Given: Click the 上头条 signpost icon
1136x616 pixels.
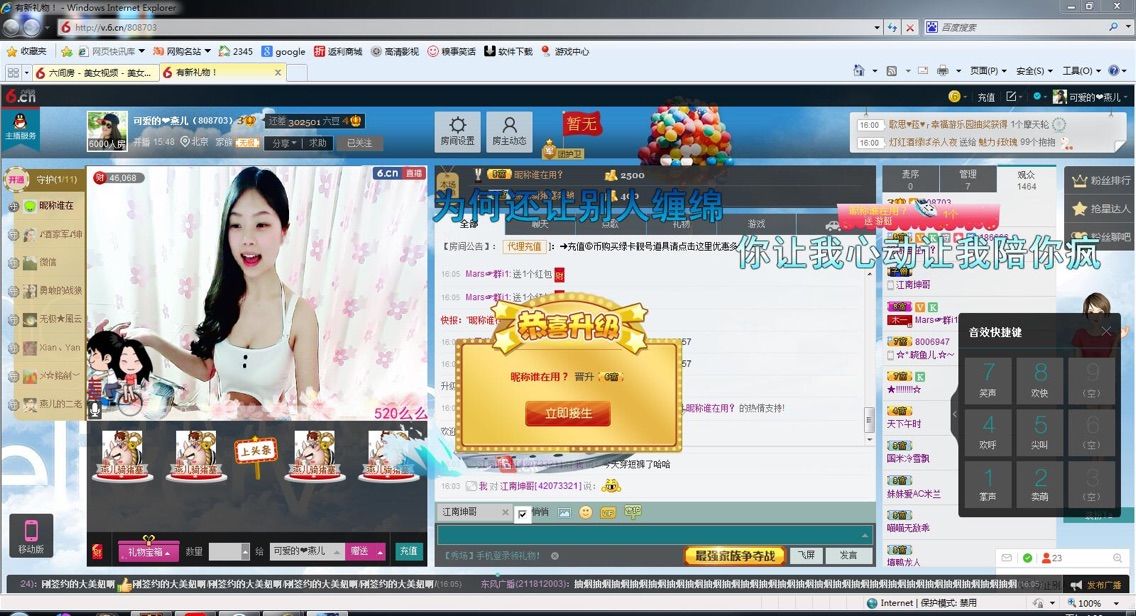Looking at the screenshot, I should click(x=255, y=455).
